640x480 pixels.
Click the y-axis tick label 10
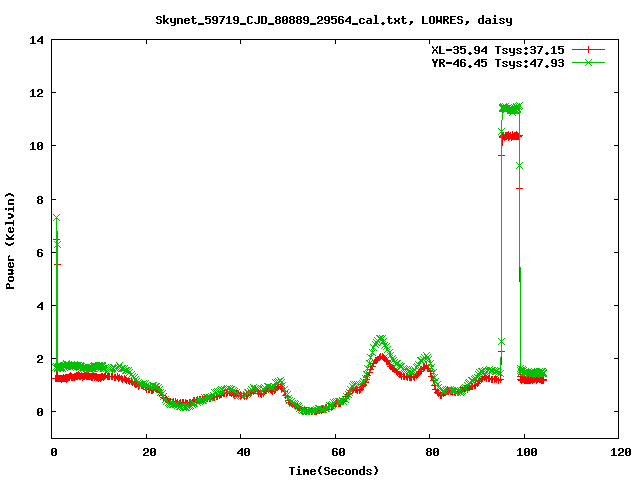36,146
